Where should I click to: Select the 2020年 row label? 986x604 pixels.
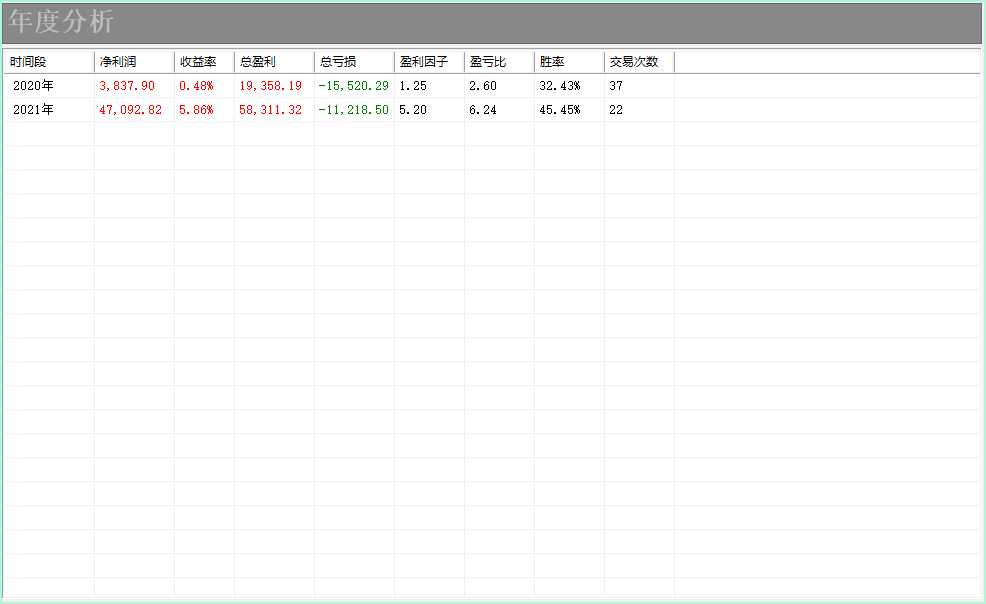[33, 85]
